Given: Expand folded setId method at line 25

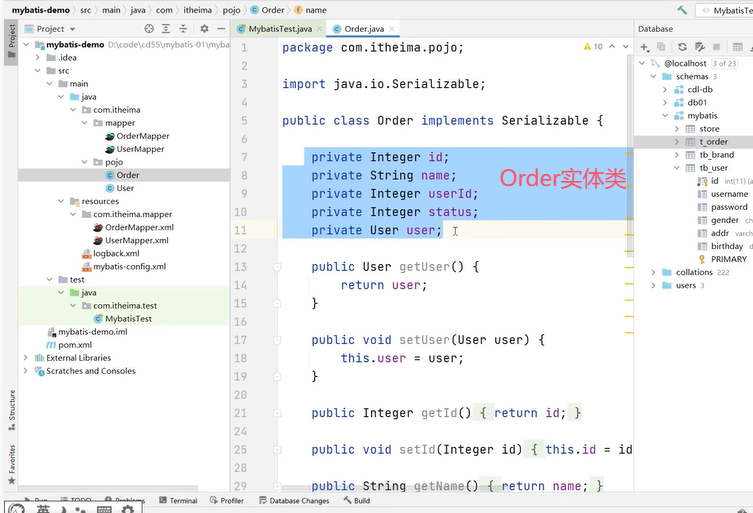Looking at the screenshot, I should pos(277,450).
